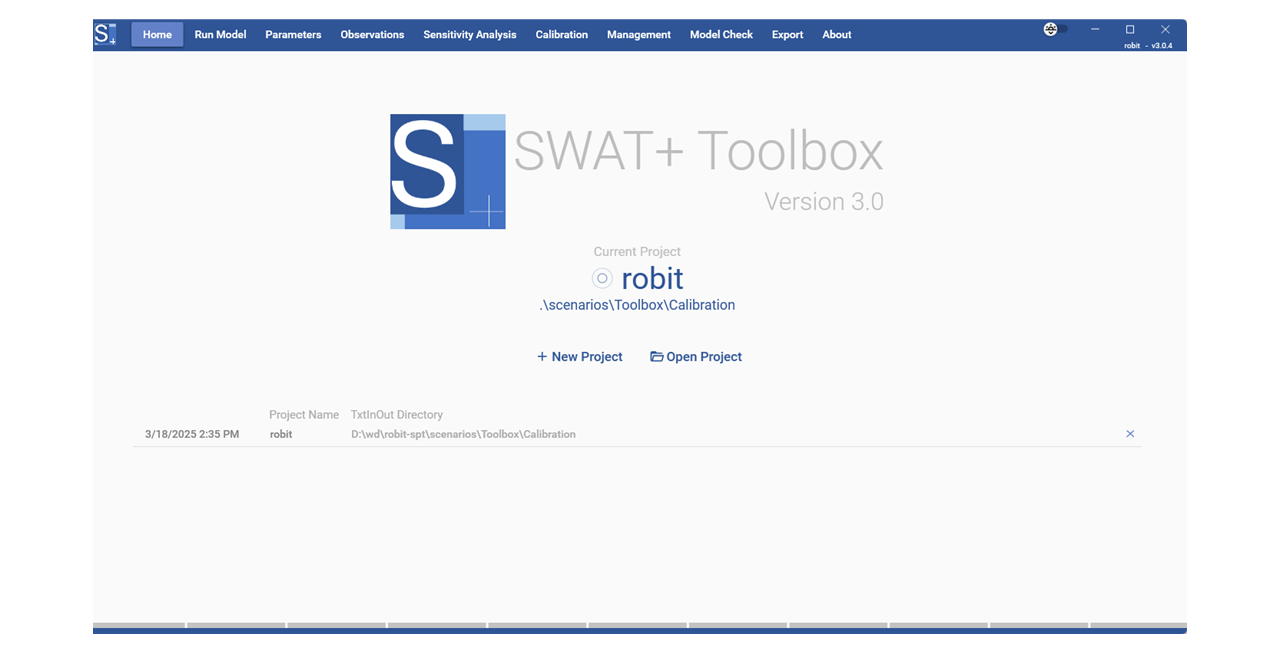Switch to the Observations tab
This screenshot has width=1280, height=653.
point(372,35)
